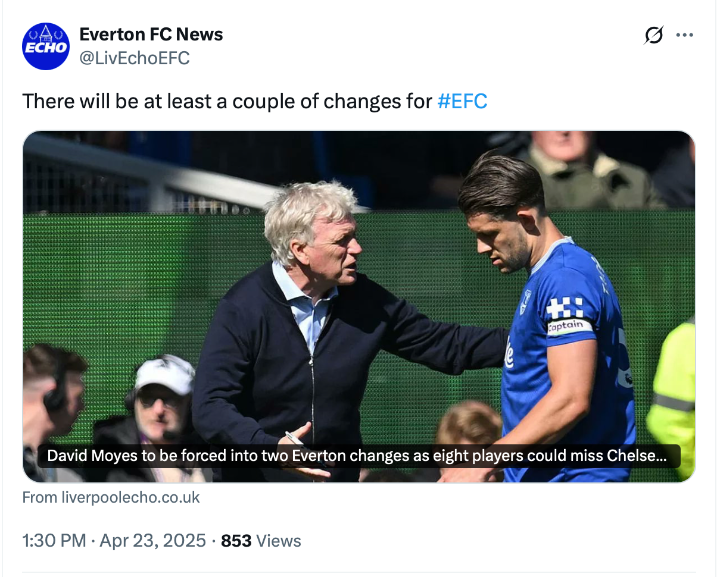This screenshot has height=577, width=717.
Task: Click the David Moyes headline caption
Action: point(358,456)
